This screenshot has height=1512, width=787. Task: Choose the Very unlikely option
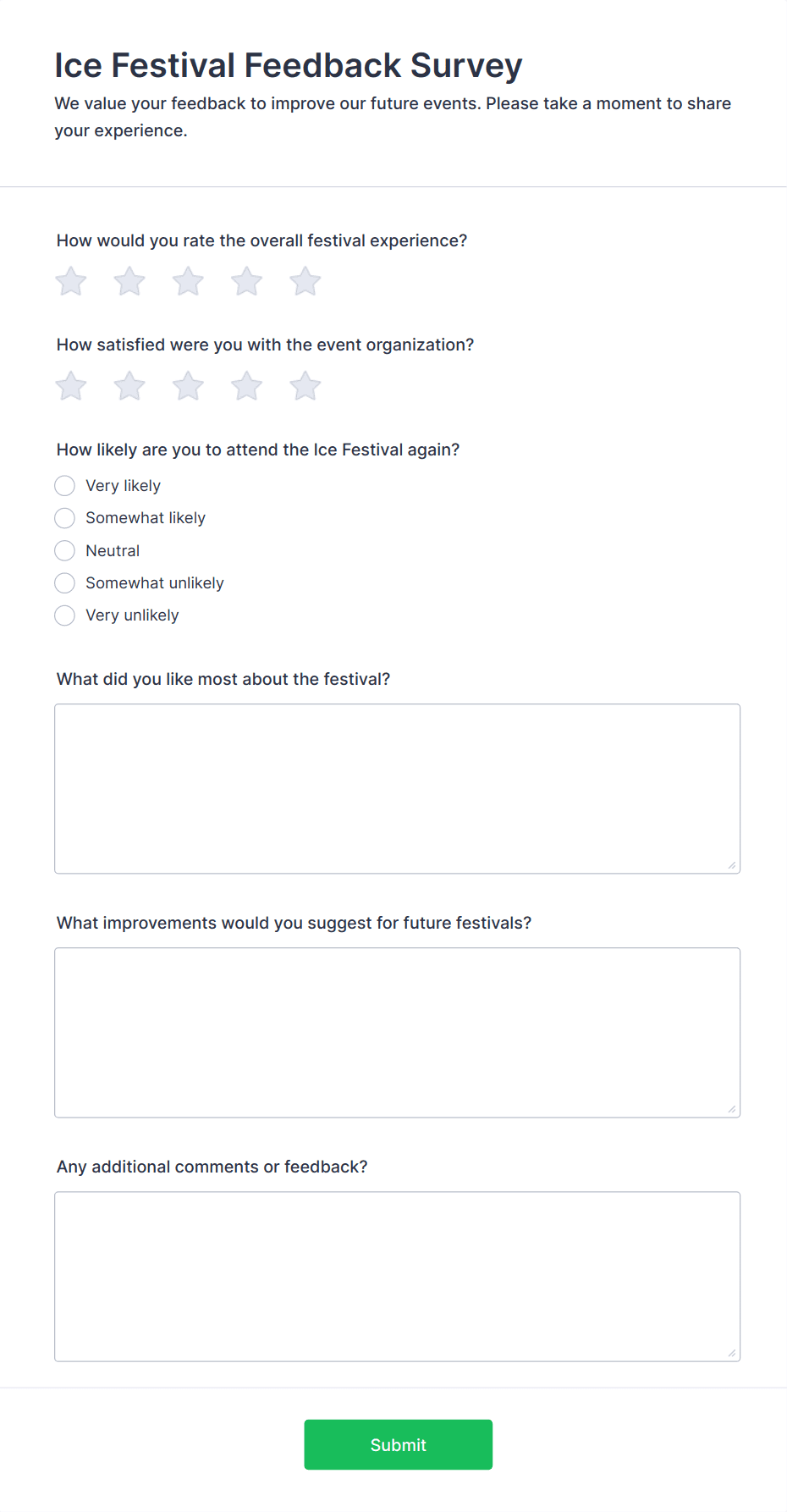point(65,615)
